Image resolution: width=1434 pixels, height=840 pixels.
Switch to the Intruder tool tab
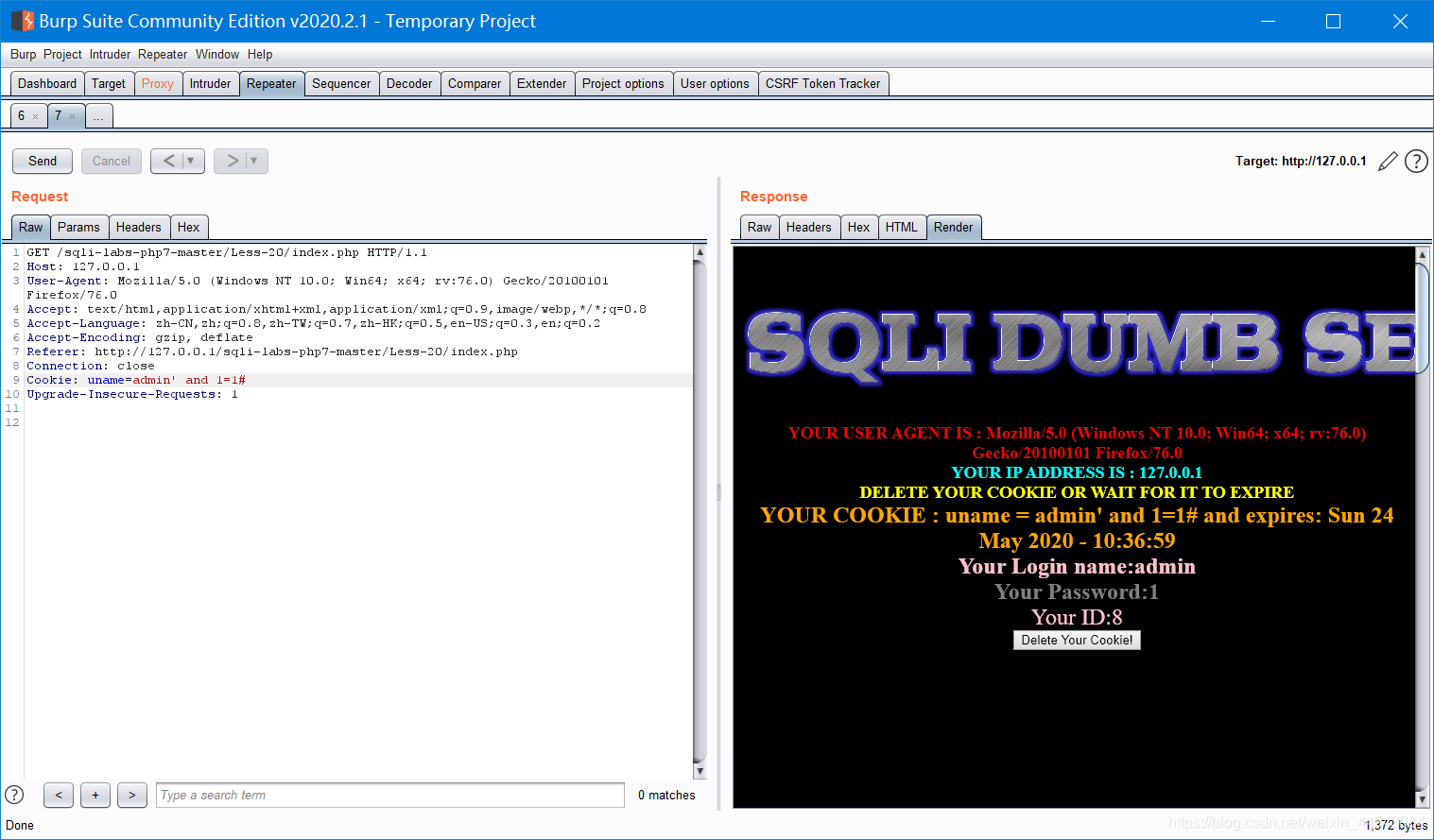coord(210,83)
